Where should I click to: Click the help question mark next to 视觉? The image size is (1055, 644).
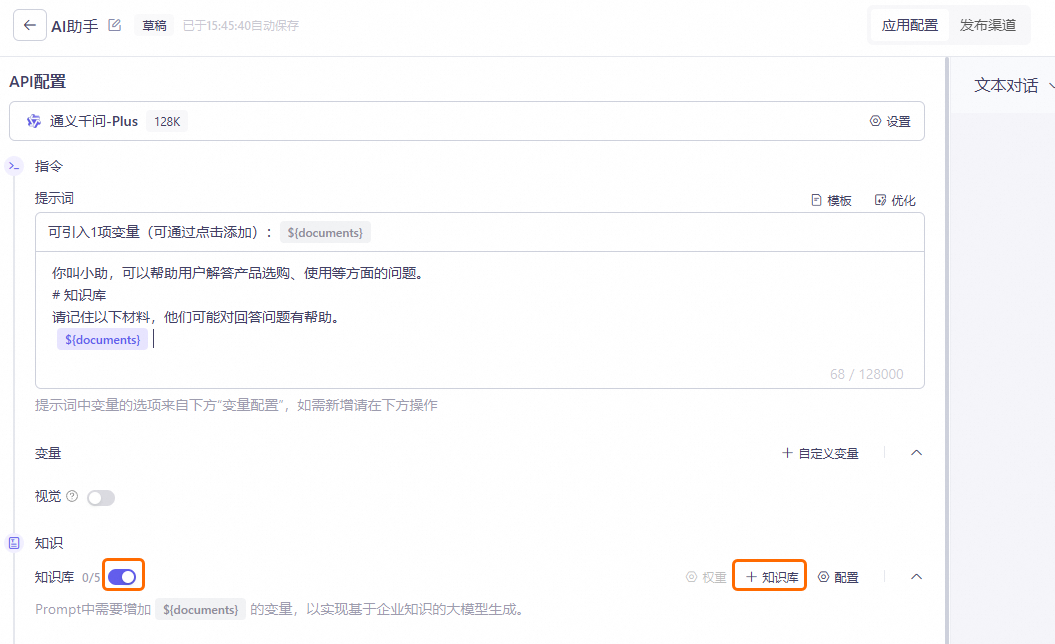70,497
